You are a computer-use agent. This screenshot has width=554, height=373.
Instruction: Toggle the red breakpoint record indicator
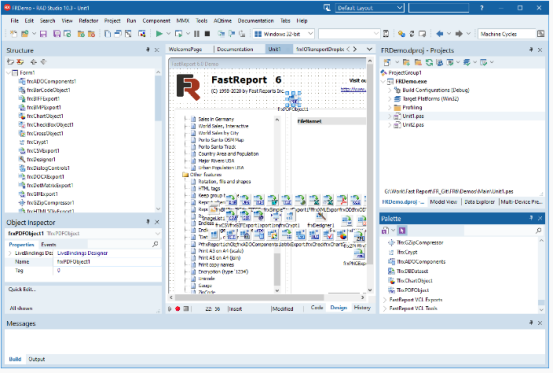[x=178, y=309]
